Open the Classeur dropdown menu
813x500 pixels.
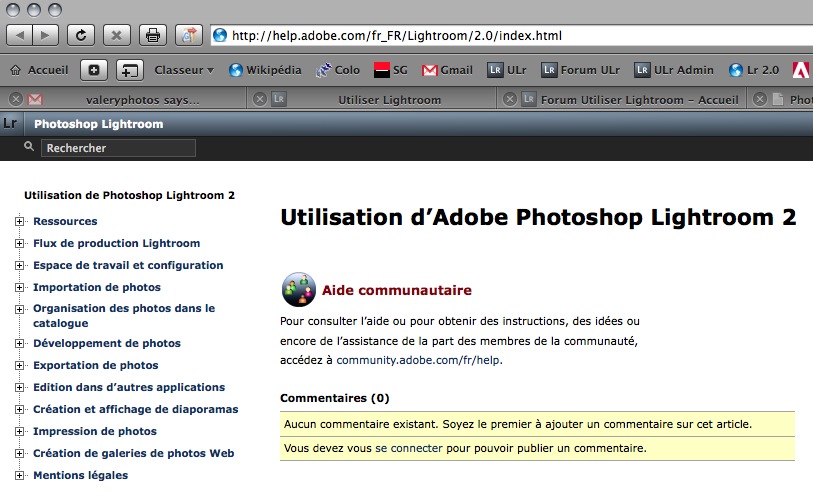tap(184, 70)
